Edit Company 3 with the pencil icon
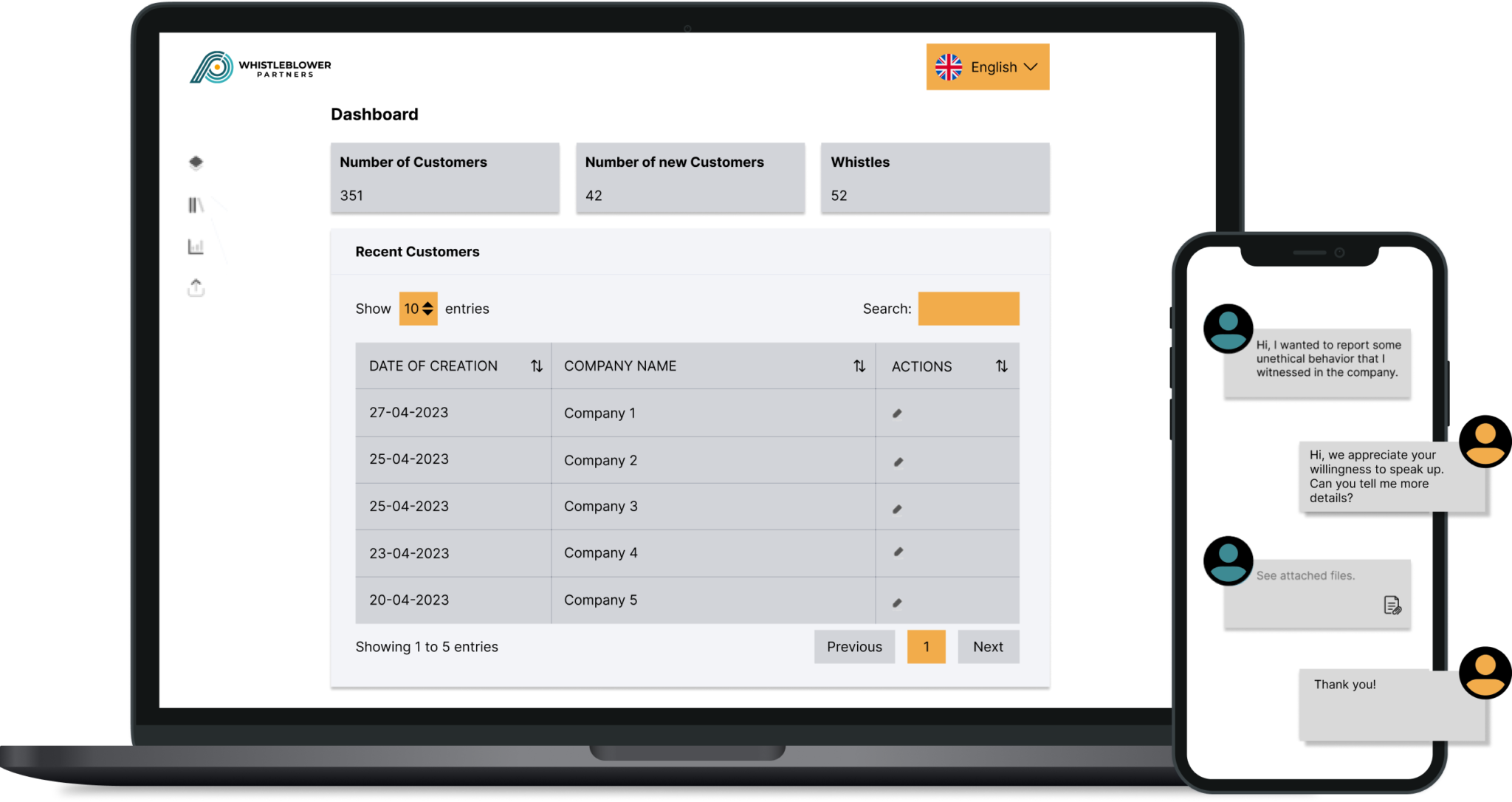This screenshot has width=1512, height=802. (897, 509)
